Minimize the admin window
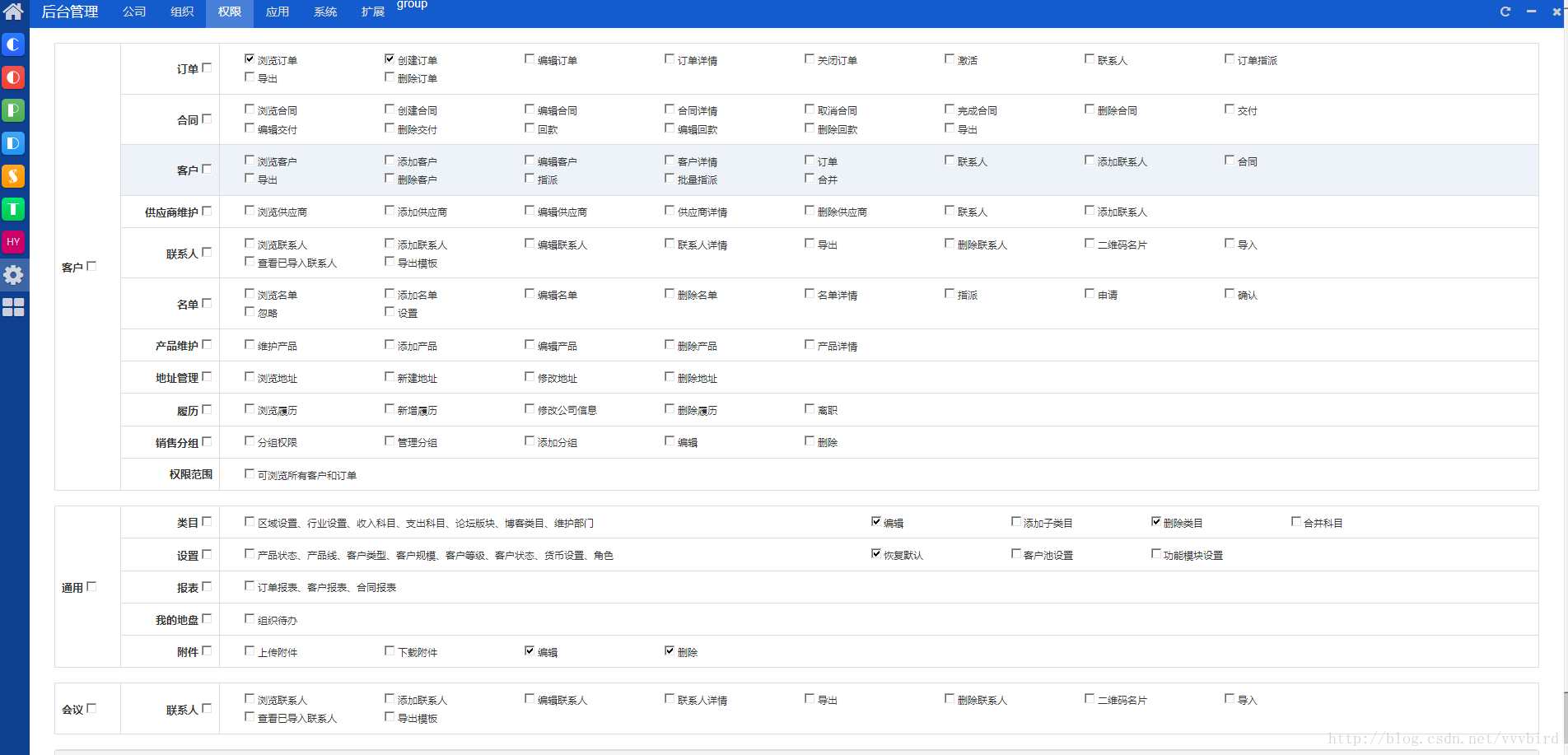1568x755 pixels. tap(1531, 12)
